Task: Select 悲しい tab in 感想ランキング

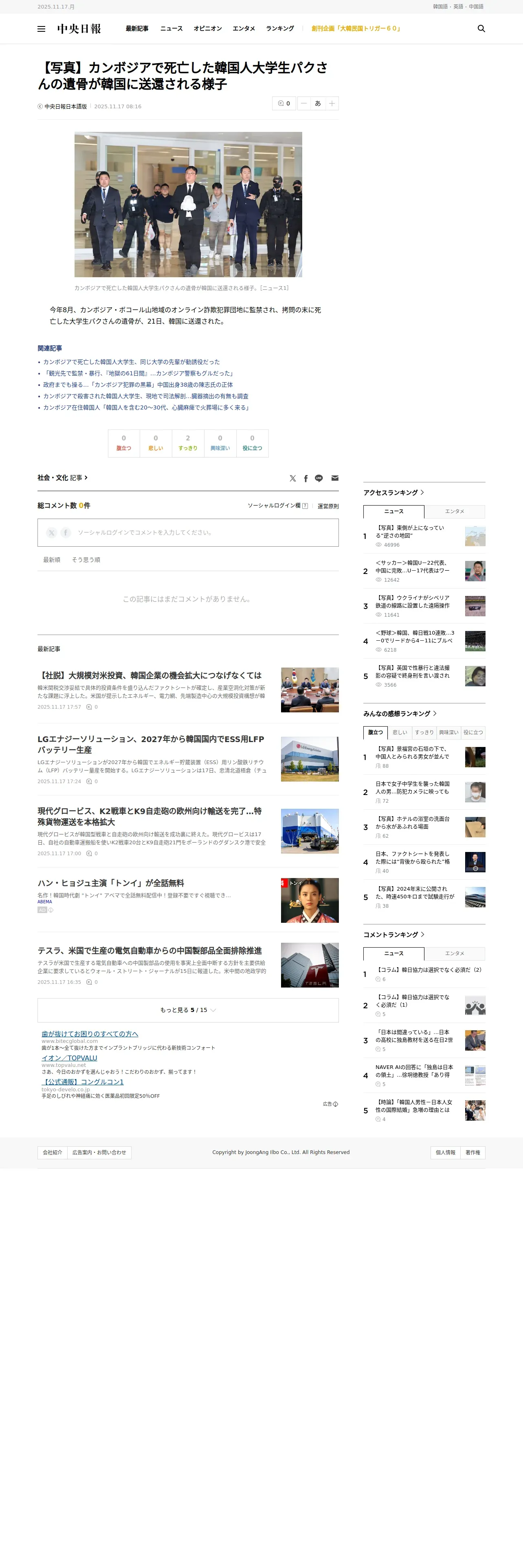Action: pos(400,732)
